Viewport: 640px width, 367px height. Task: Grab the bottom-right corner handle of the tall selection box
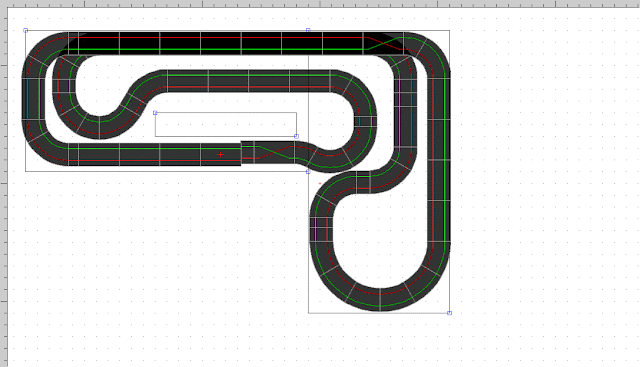pos(449,313)
